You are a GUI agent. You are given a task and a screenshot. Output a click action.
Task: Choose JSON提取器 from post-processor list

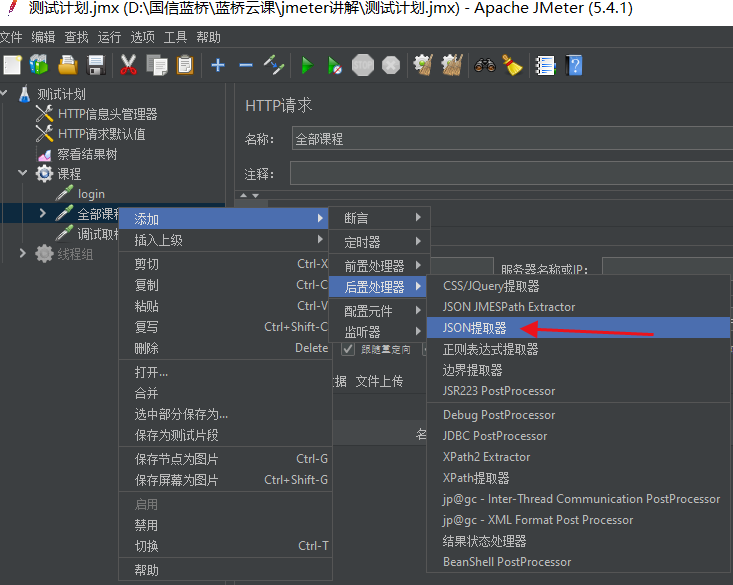(x=578, y=328)
